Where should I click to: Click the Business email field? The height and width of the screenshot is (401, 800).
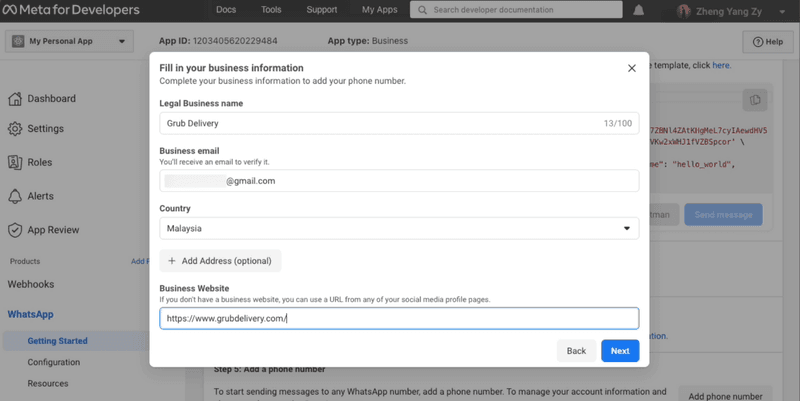coord(399,181)
